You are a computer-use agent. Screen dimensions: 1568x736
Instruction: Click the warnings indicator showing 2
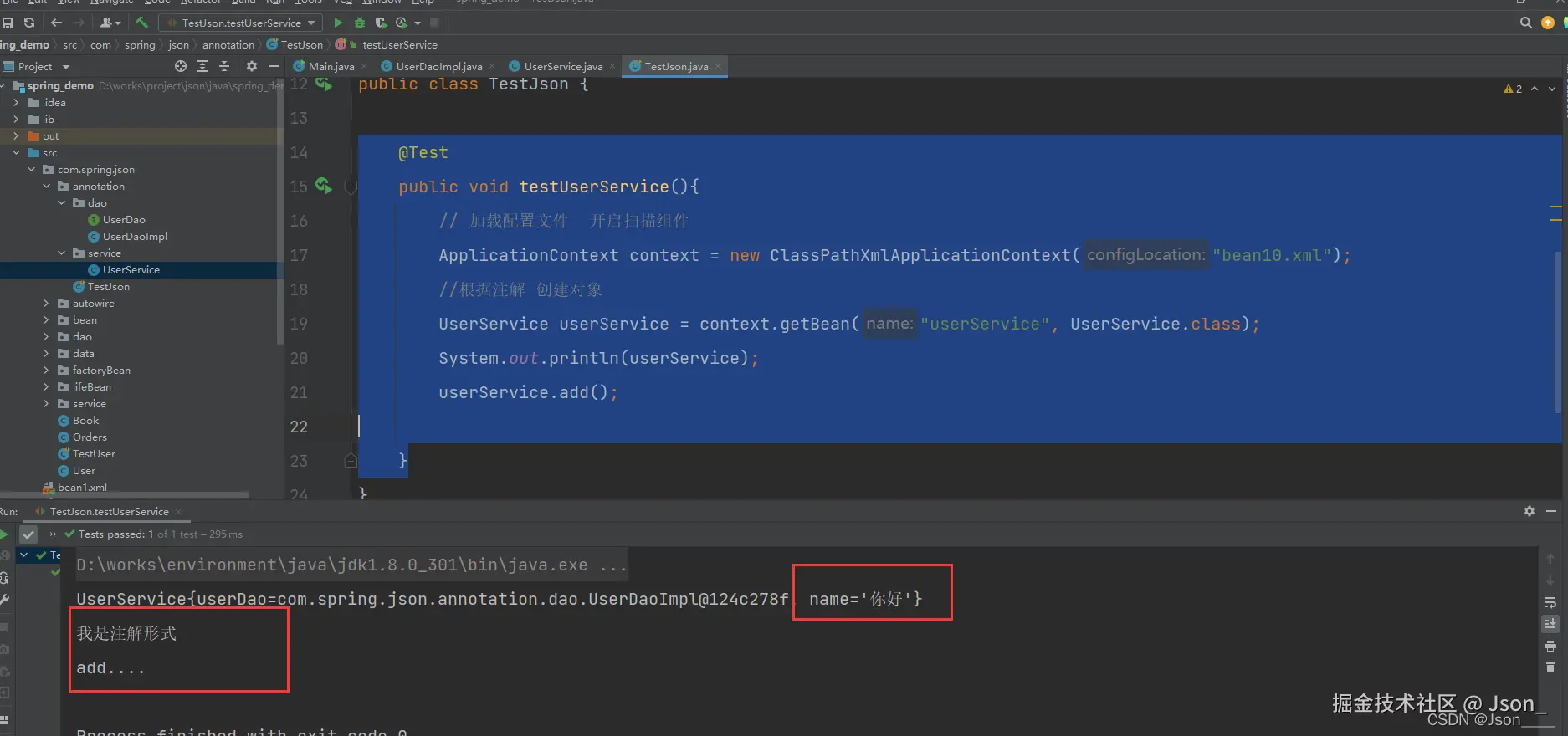pyautogui.click(x=1513, y=89)
